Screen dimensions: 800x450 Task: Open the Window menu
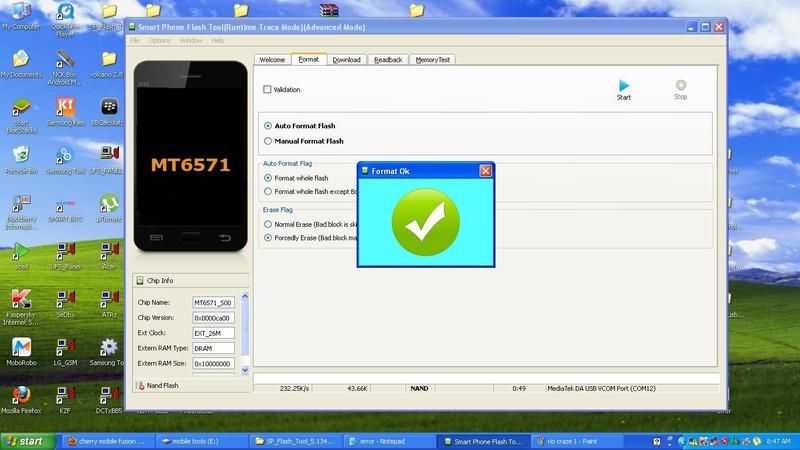(191, 40)
